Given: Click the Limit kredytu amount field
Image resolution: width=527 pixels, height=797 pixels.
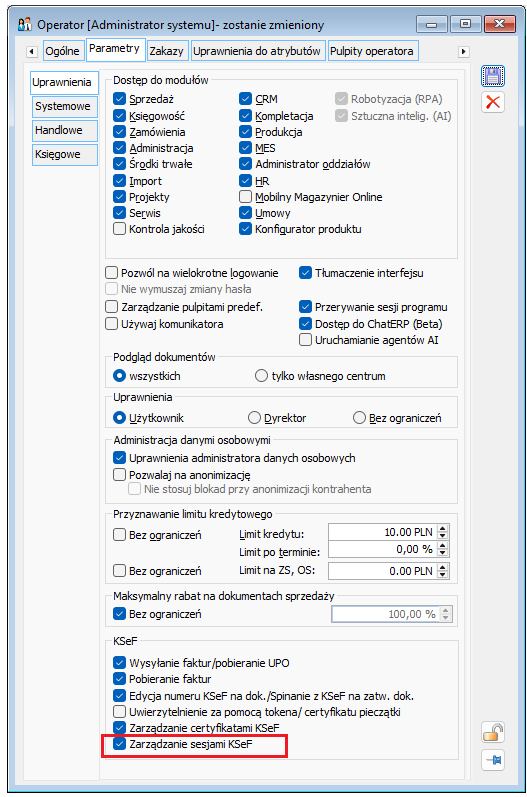Looking at the screenshot, I should click(382, 532).
